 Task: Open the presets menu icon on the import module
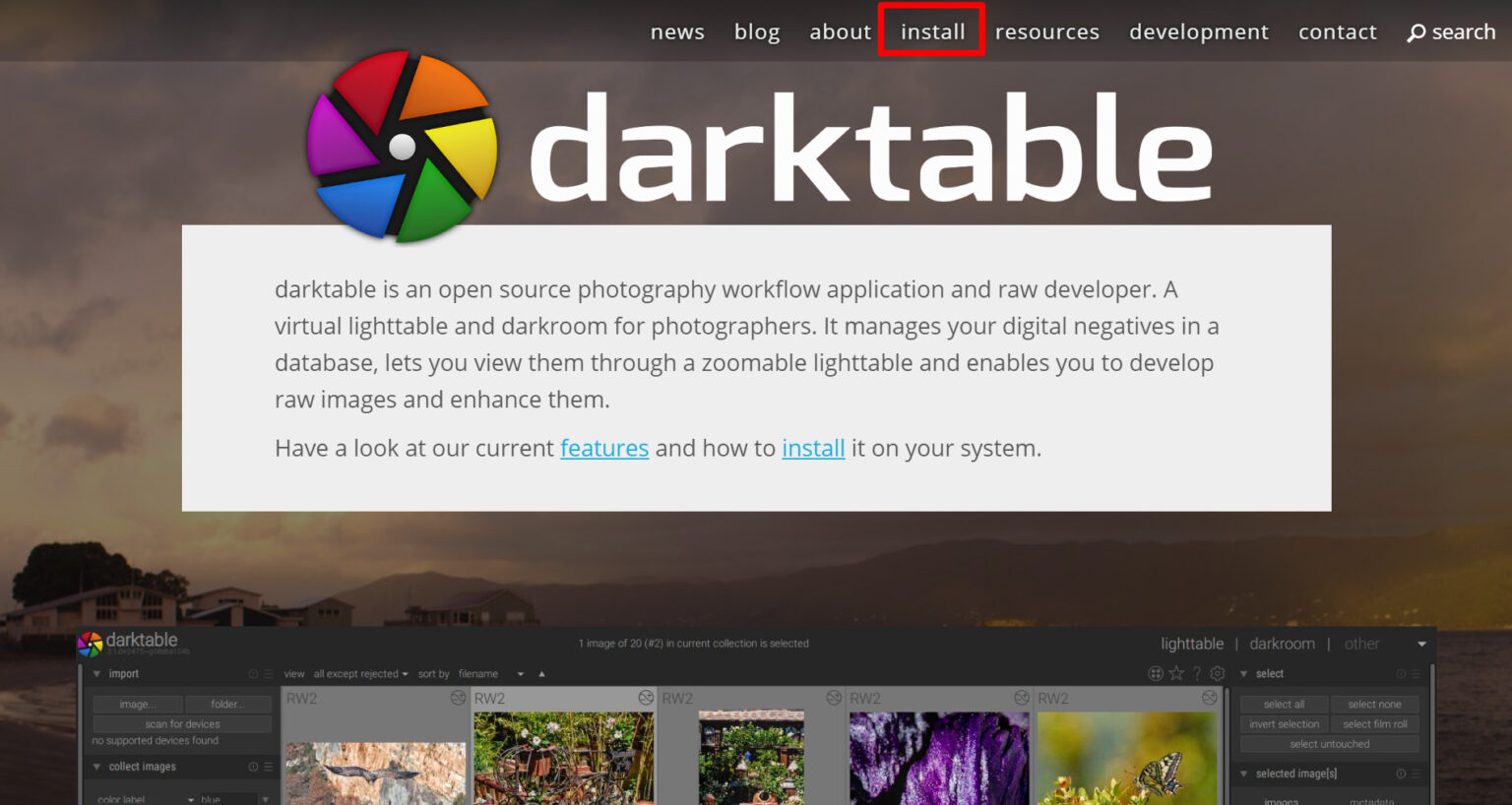click(268, 673)
